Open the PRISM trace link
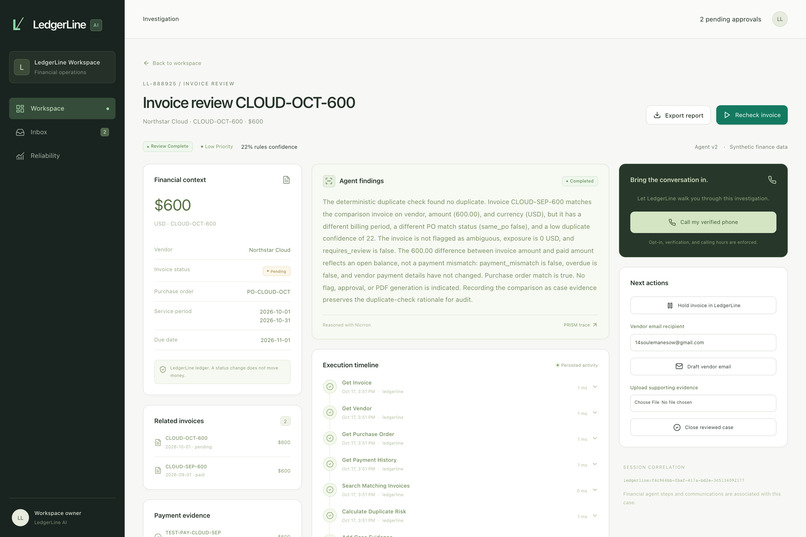This screenshot has height=537, width=806. 580,325
